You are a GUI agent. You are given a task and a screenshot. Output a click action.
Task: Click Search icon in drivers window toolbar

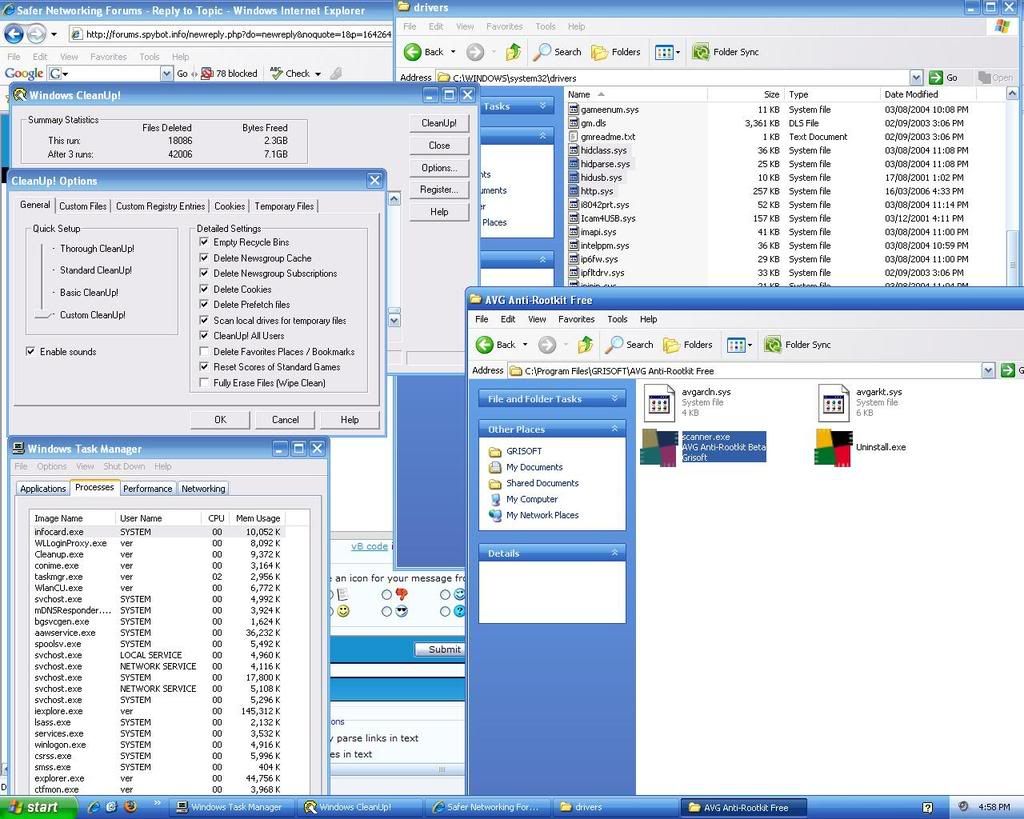click(542, 52)
